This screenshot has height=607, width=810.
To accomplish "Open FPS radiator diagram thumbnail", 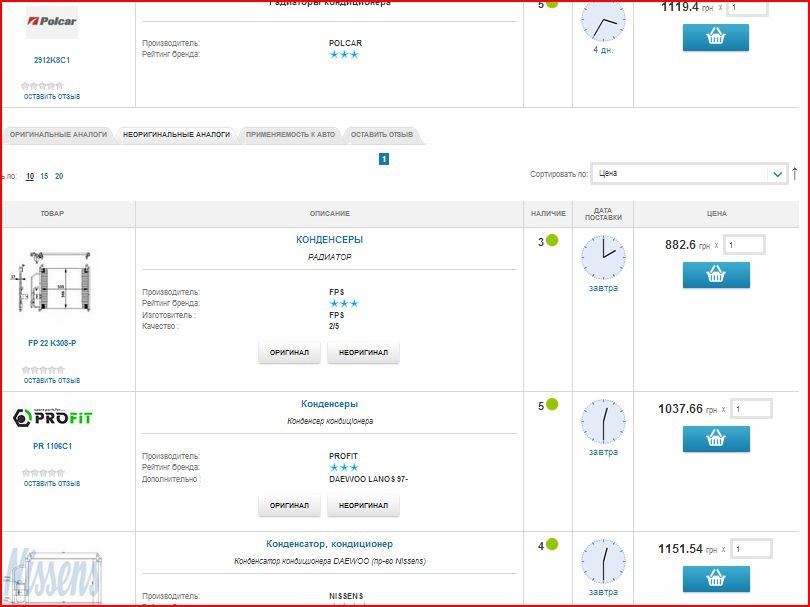I will (x=52, y=282).
